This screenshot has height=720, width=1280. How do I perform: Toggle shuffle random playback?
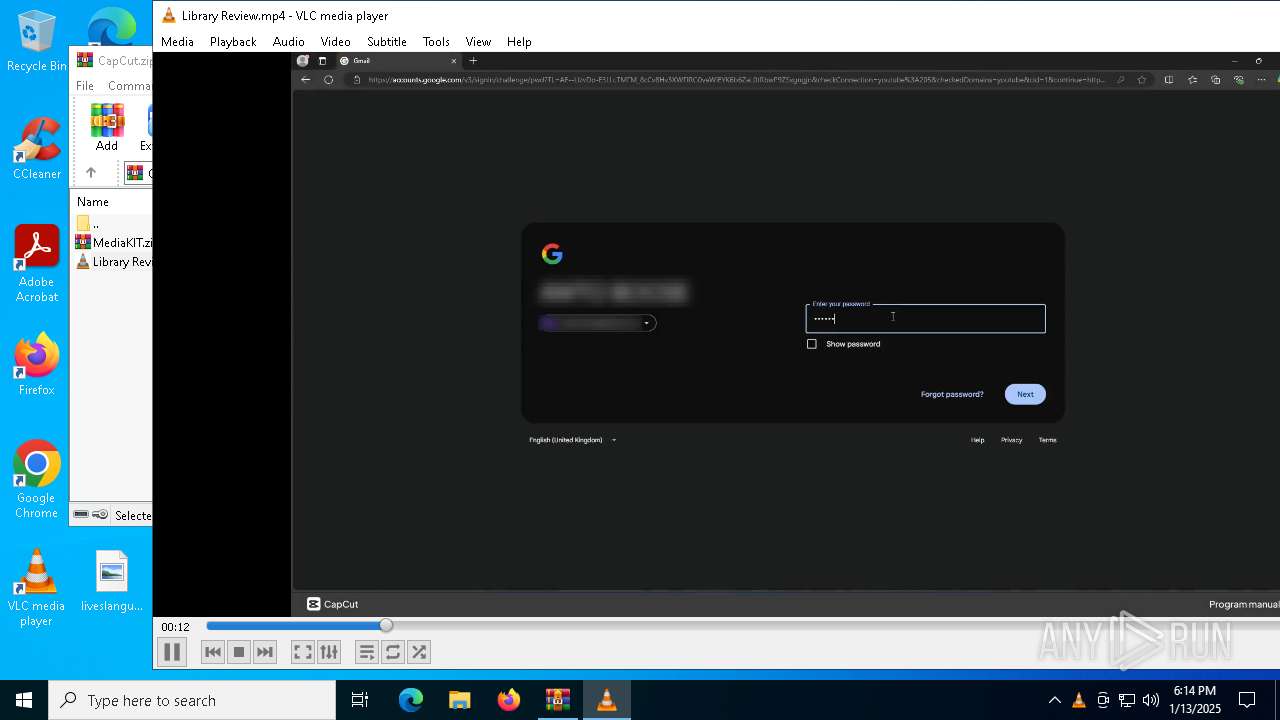419,652
